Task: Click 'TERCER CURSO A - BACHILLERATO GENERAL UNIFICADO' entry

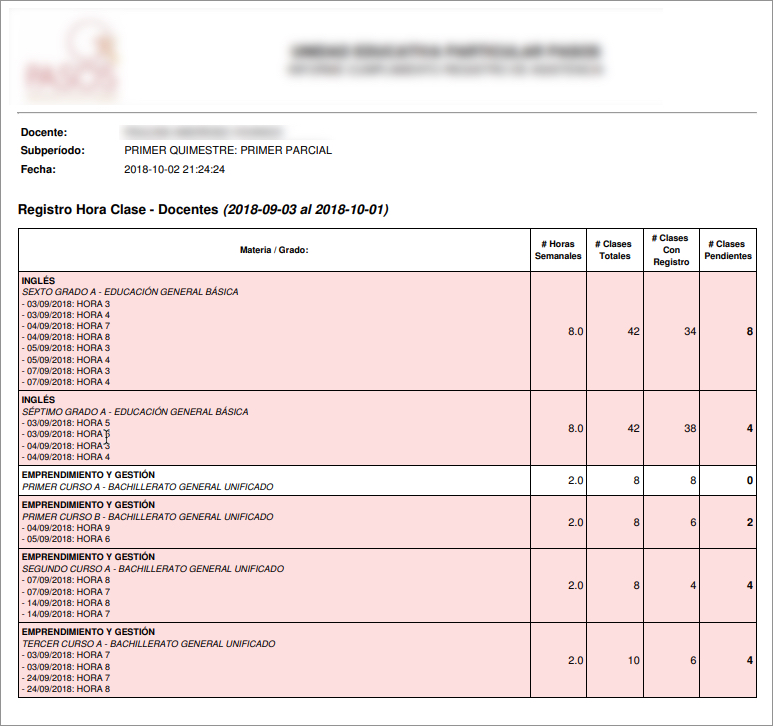Action: point(148,644)
